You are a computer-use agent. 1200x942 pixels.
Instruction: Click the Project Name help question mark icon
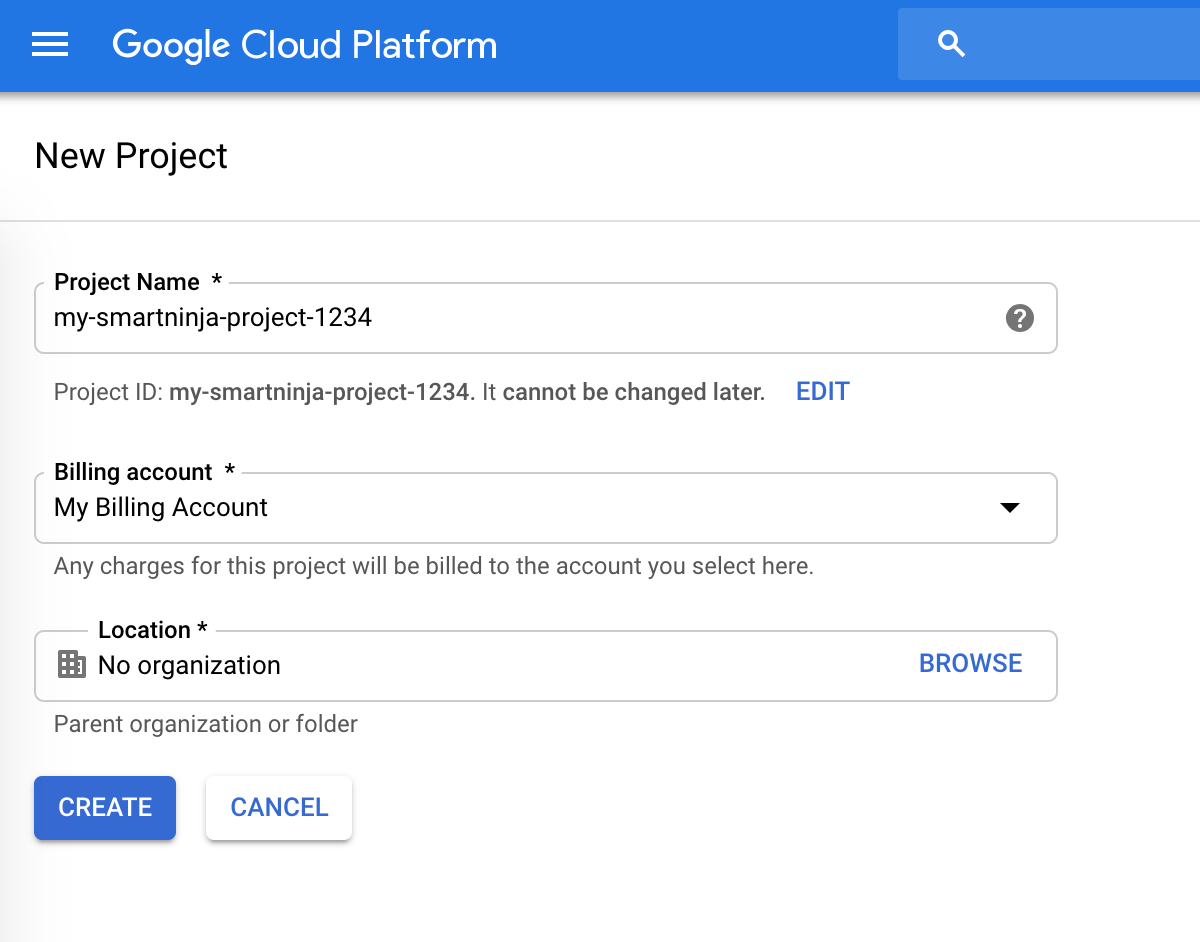pyautogui.click(x=1019, y=318)
